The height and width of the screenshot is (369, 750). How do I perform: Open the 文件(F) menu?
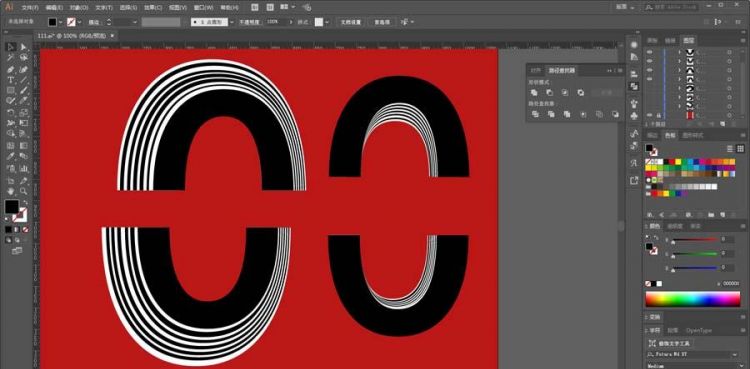click(x=29, y=8)
